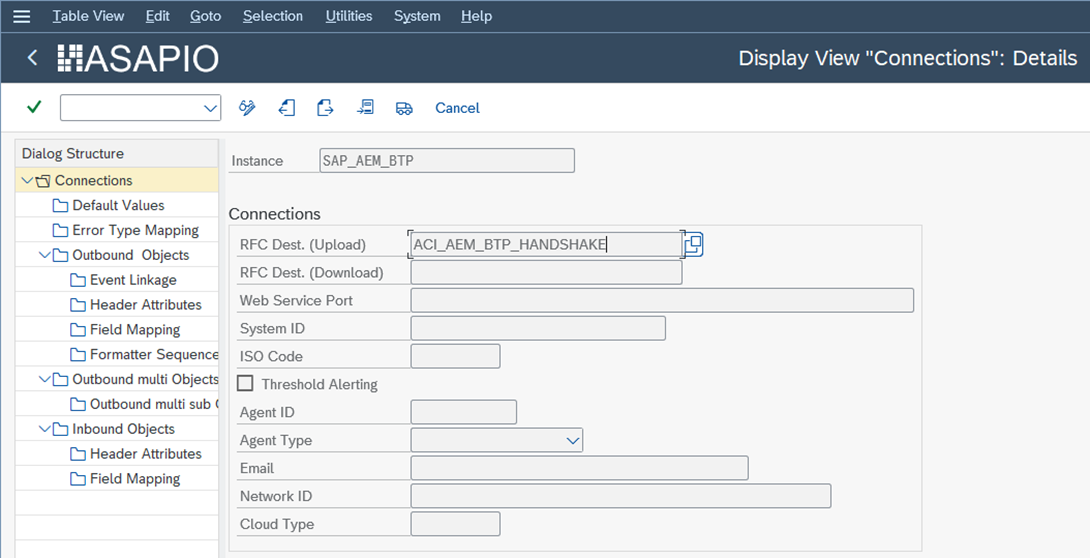Select Header Attributes under Inbound Objects
The width and height of the screenshot is (1090, 558).
click(145, 454)
